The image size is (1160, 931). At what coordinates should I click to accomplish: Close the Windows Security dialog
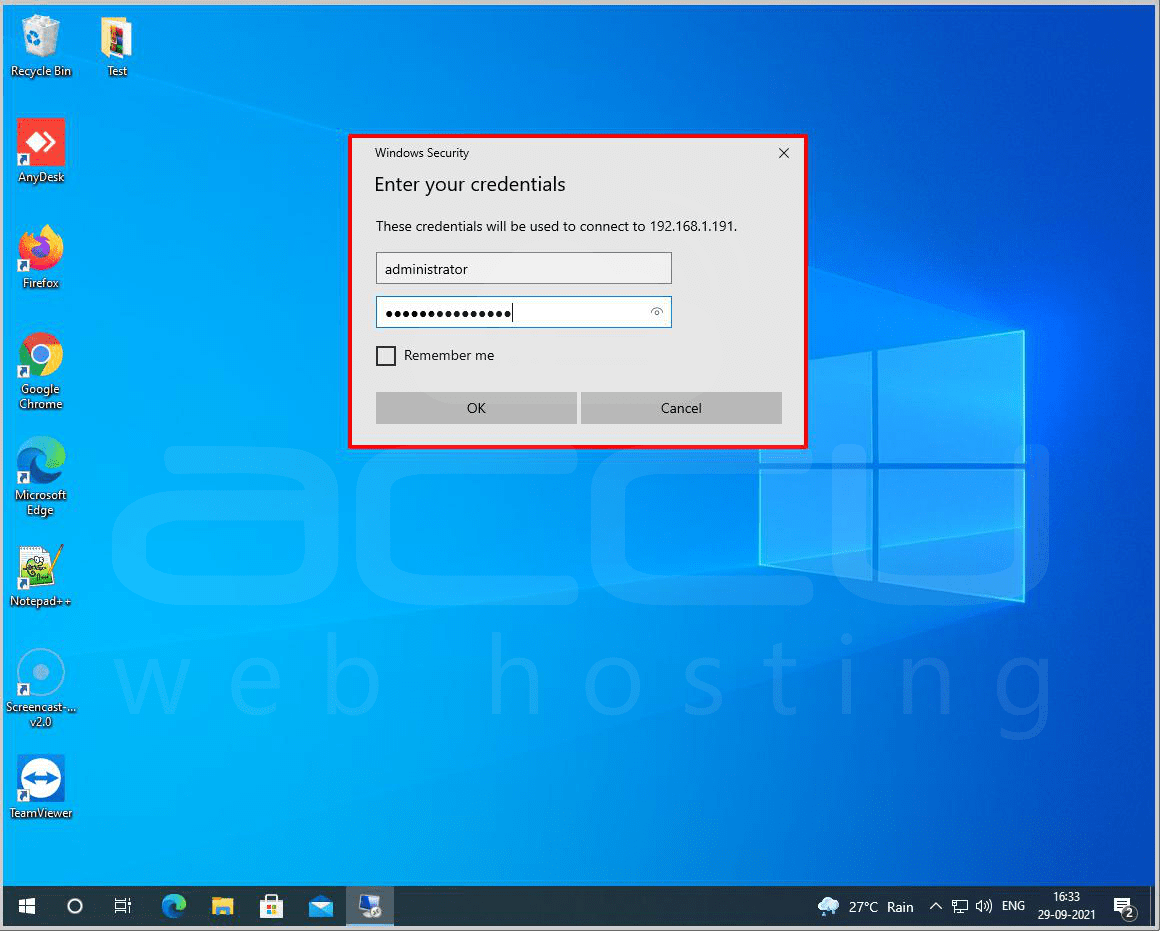pyautogui.click(x=783, y=153)
